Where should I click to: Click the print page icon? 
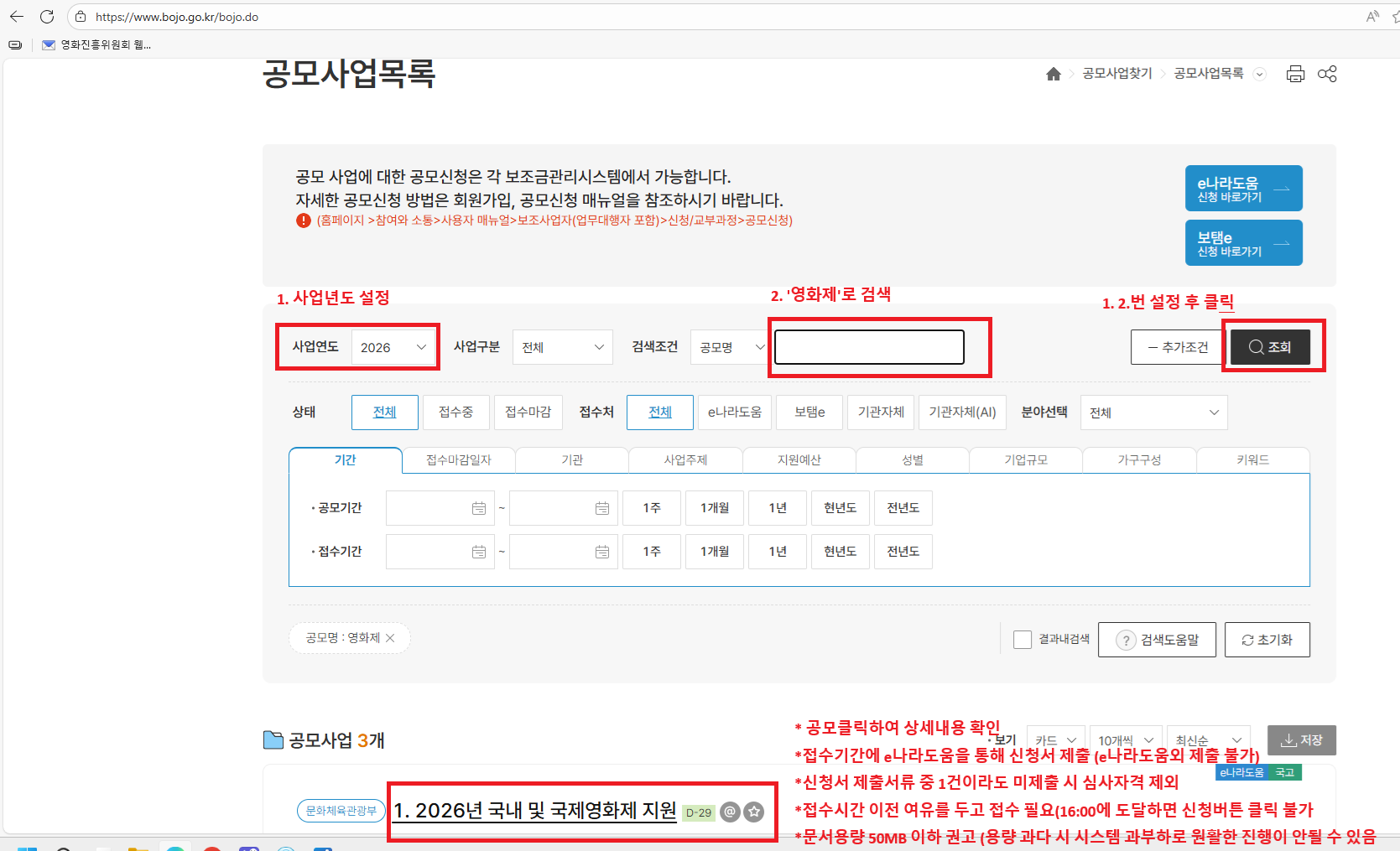(x=1295, y=74)
